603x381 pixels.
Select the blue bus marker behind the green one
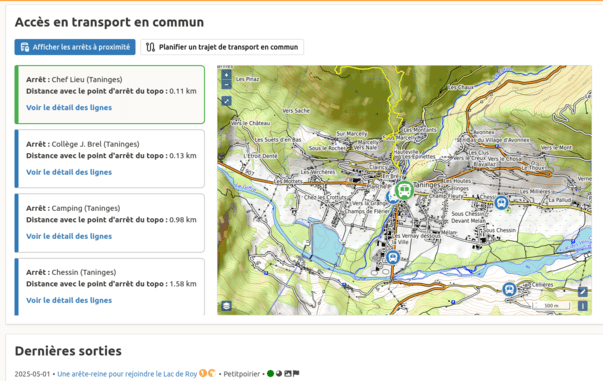391,198
